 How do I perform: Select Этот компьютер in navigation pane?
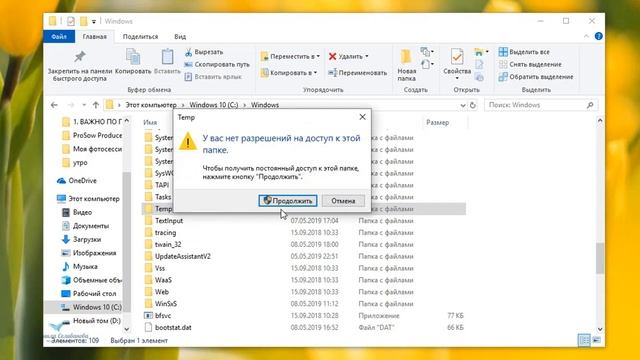[x=88, y=199]
